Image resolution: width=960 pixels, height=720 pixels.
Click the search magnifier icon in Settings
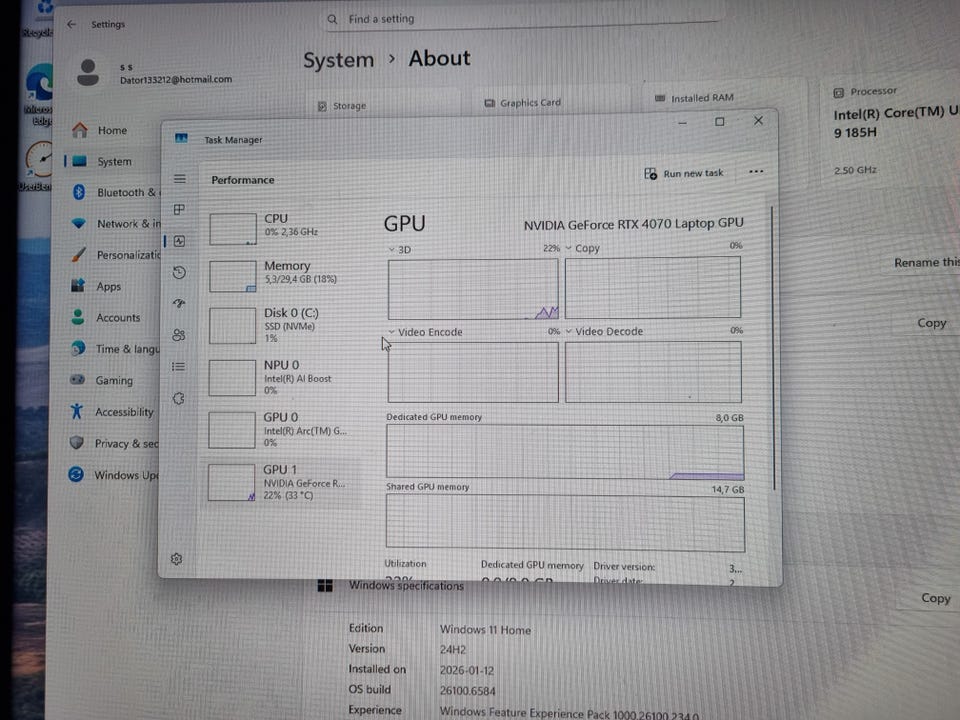pyautogui.click(x=332, y=19)
